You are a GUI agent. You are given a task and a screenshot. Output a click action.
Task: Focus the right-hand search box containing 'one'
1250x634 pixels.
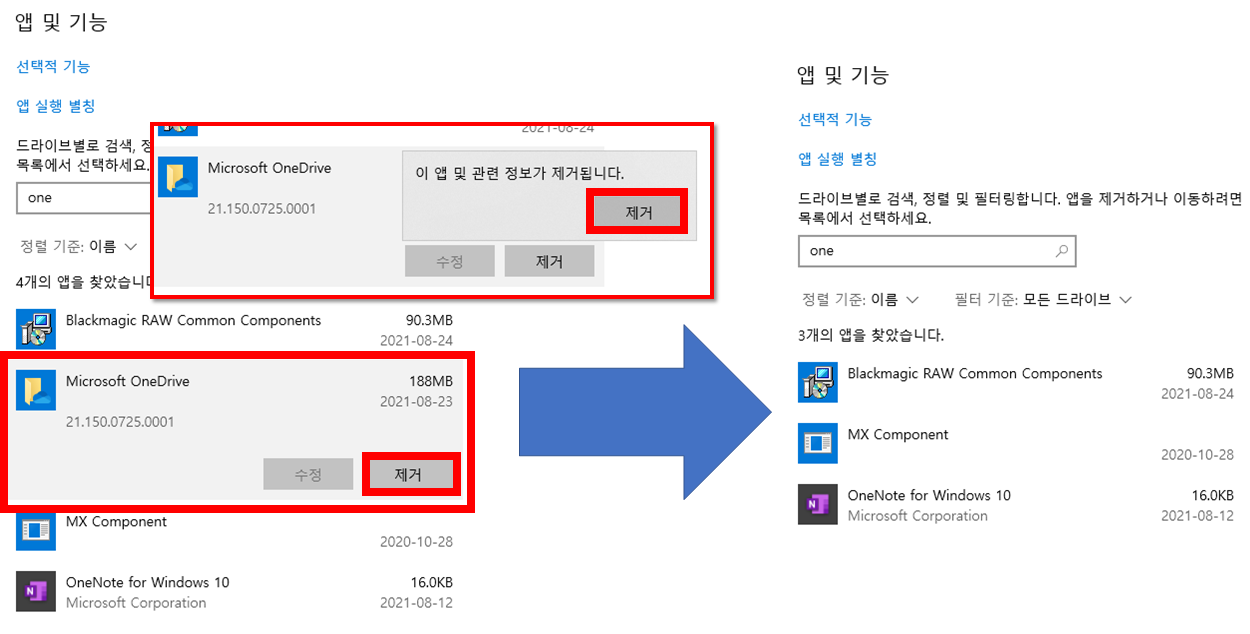point(937,251)
